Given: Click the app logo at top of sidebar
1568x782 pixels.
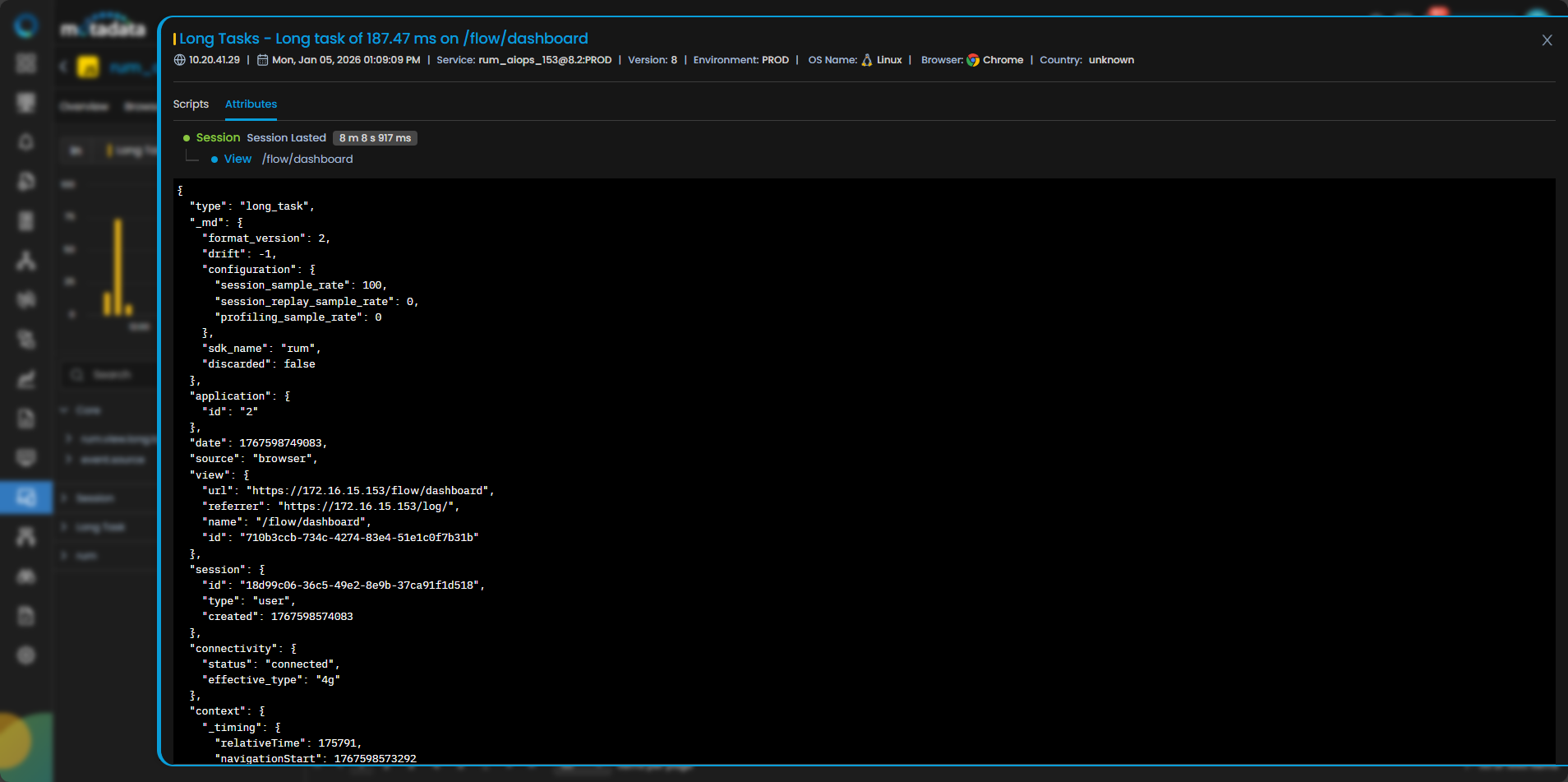Looking at the screenshot, I should (26, 25).
